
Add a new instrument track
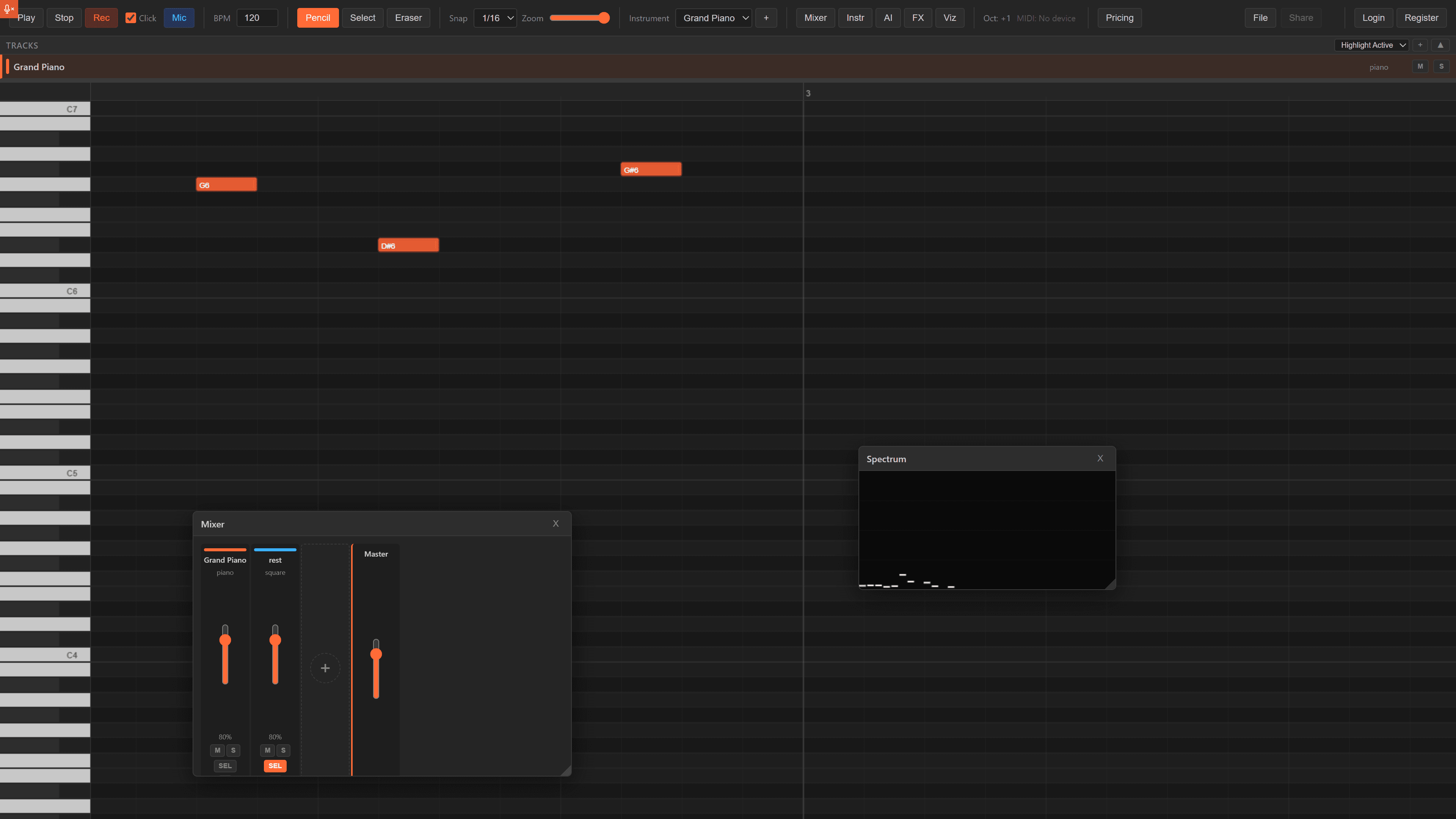coord(766,17)
